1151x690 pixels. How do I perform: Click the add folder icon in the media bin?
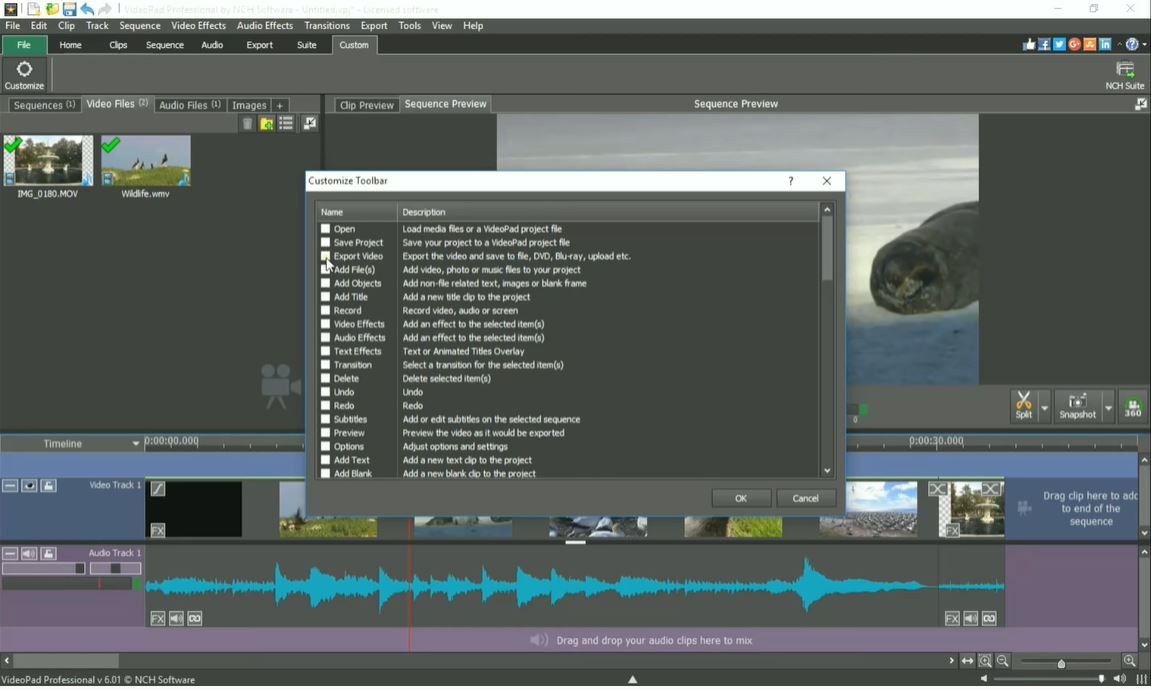(x=266, y=124)
